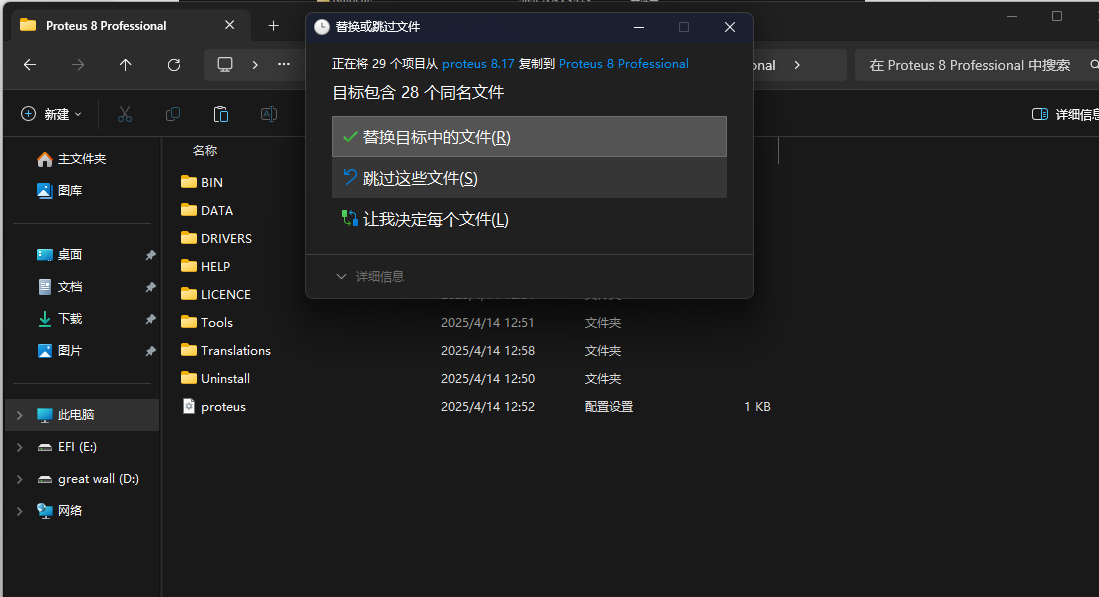Go forward in File Explorer
Image resolution: width=1099 pixels, height=597 pixels.
[78, 64]
